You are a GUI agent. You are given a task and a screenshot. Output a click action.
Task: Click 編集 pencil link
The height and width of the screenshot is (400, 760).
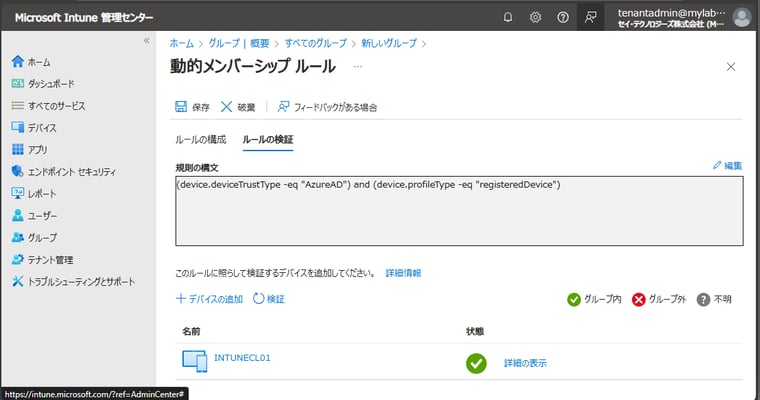point(727,166)
